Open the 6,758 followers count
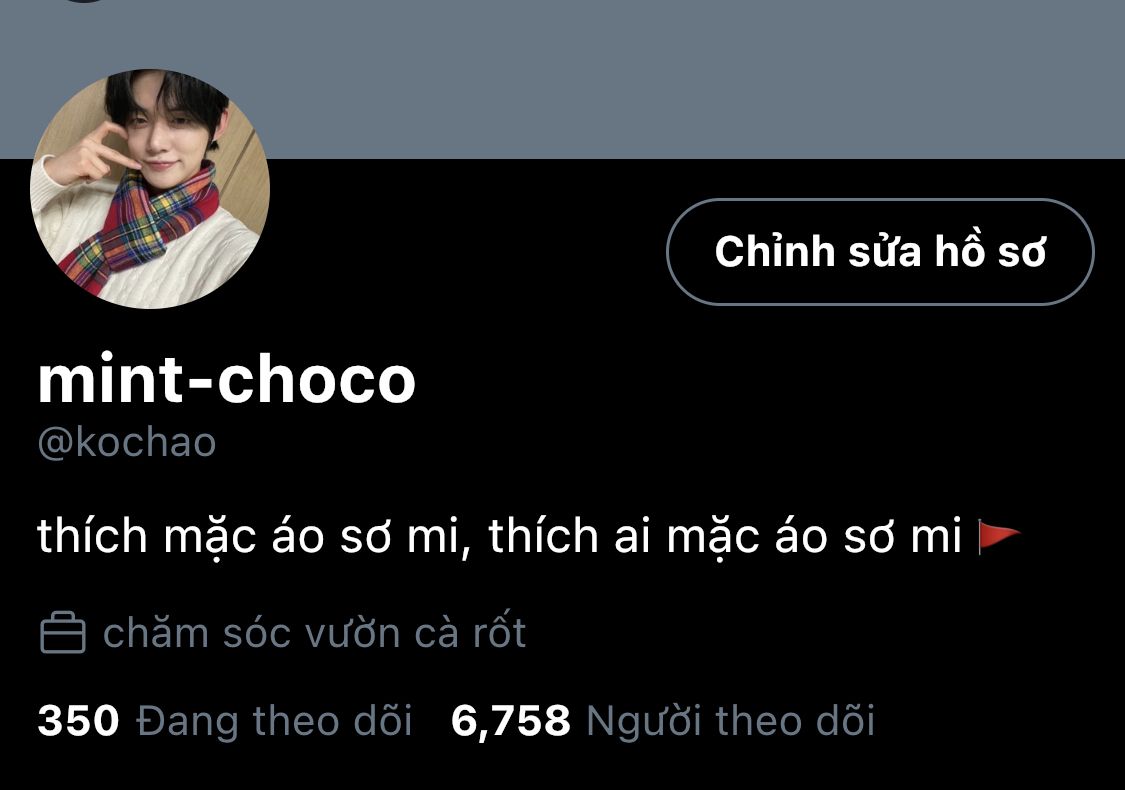This screenshot has height=790, width=1125. click(510, 721)
